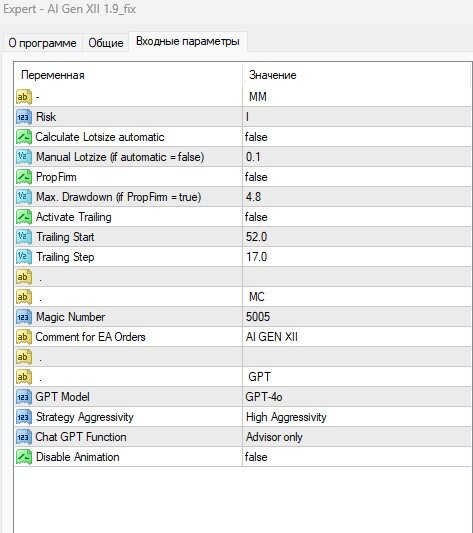
Task: Edit the comment value AI GEN XII
Action: pyautogui.click(x=357, y=337)
